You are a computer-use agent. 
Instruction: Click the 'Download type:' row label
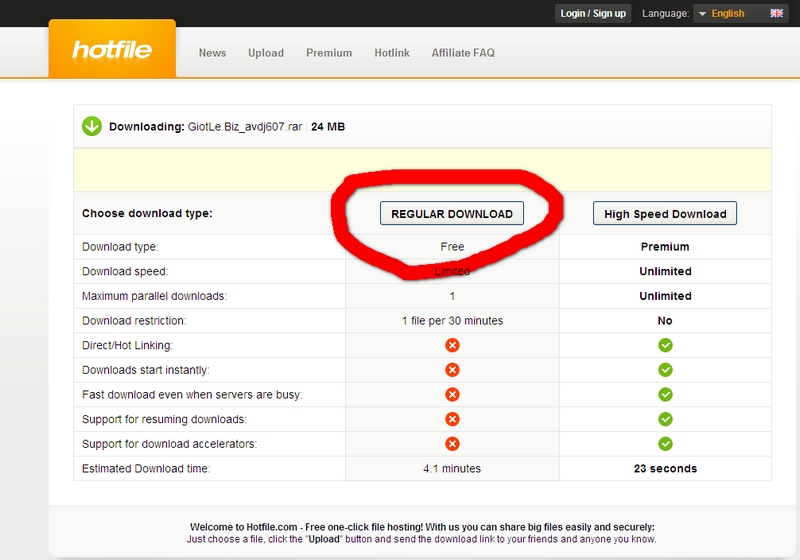(x=120, y=247)
